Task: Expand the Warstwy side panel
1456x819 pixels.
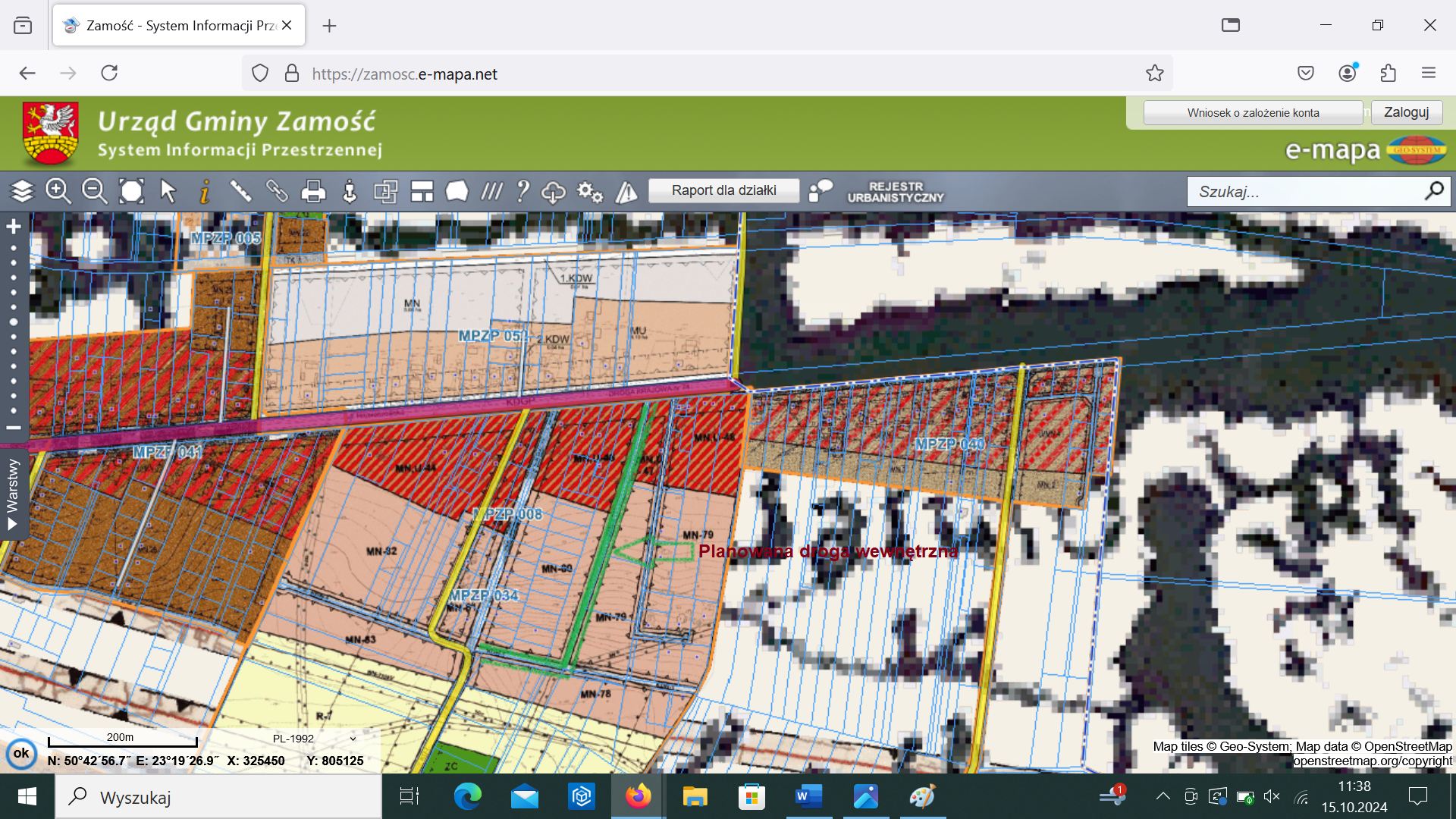Action: click(13, 493)
